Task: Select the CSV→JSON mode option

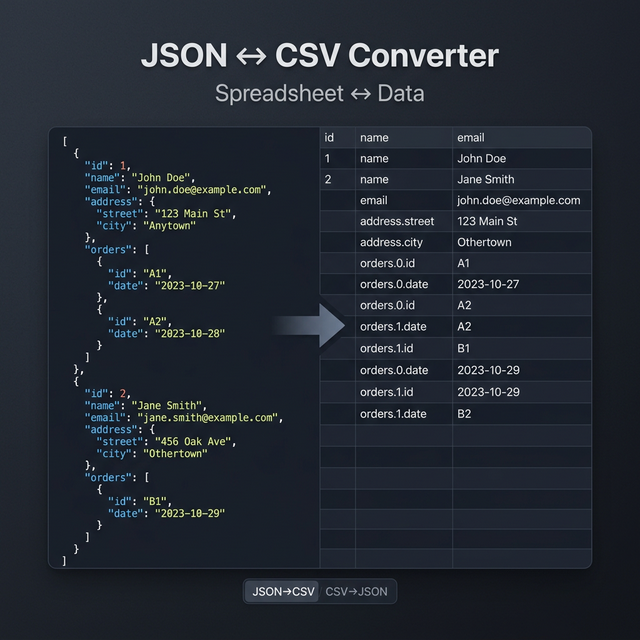Action: click(356, 591)
